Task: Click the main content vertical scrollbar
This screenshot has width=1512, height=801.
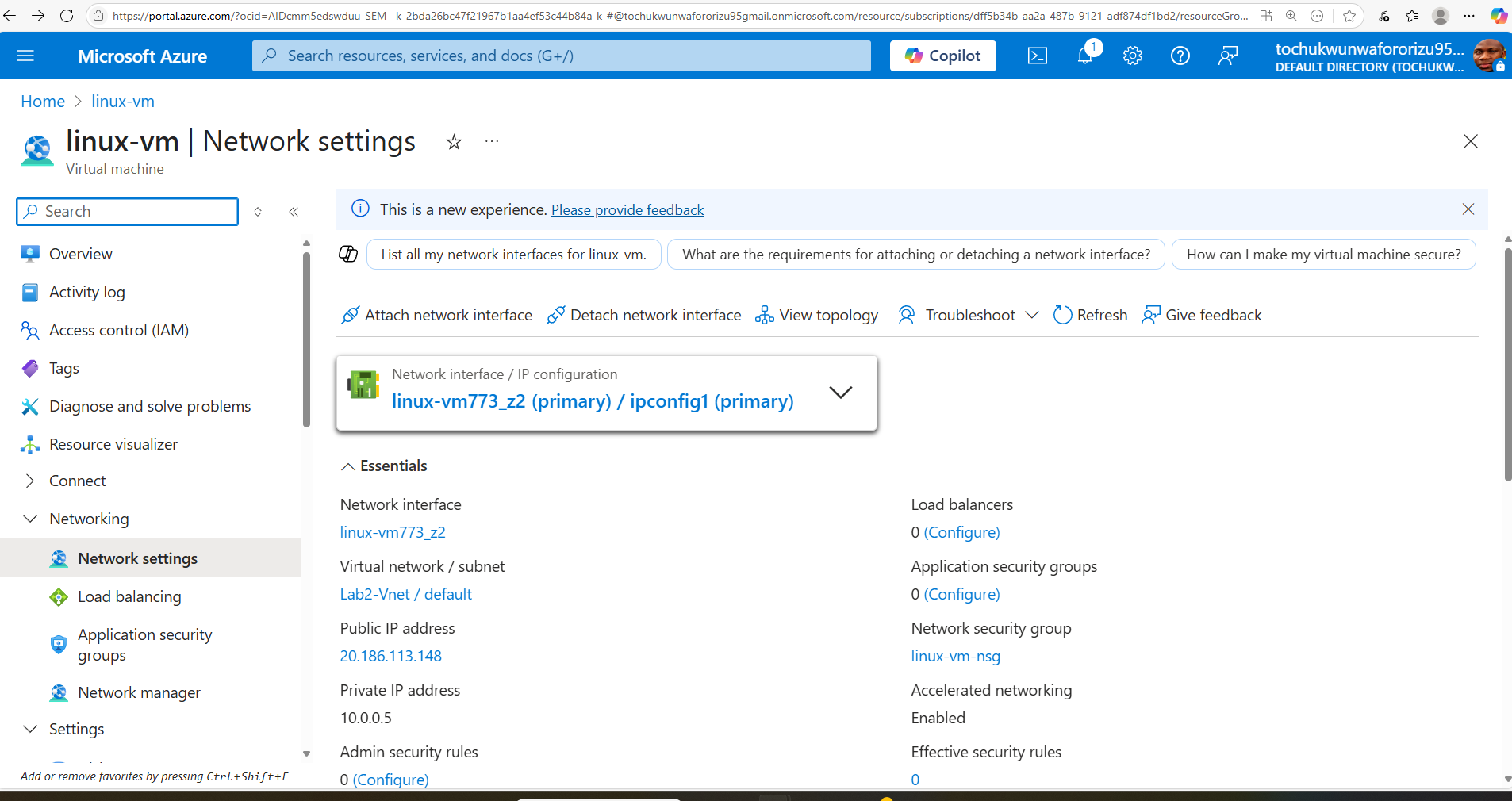Action: [x=1507, y=365]
